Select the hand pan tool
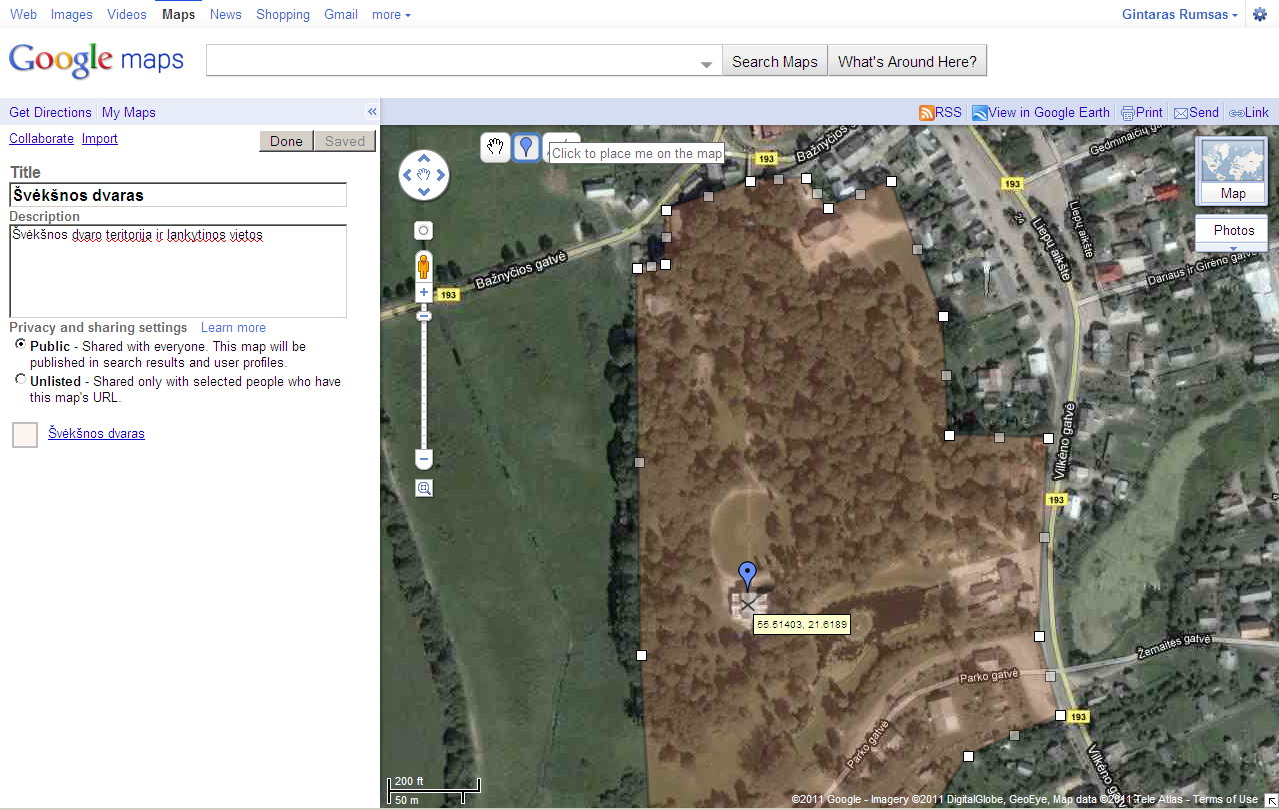This screenshot has width=1279, height=810. click(495, 148)
